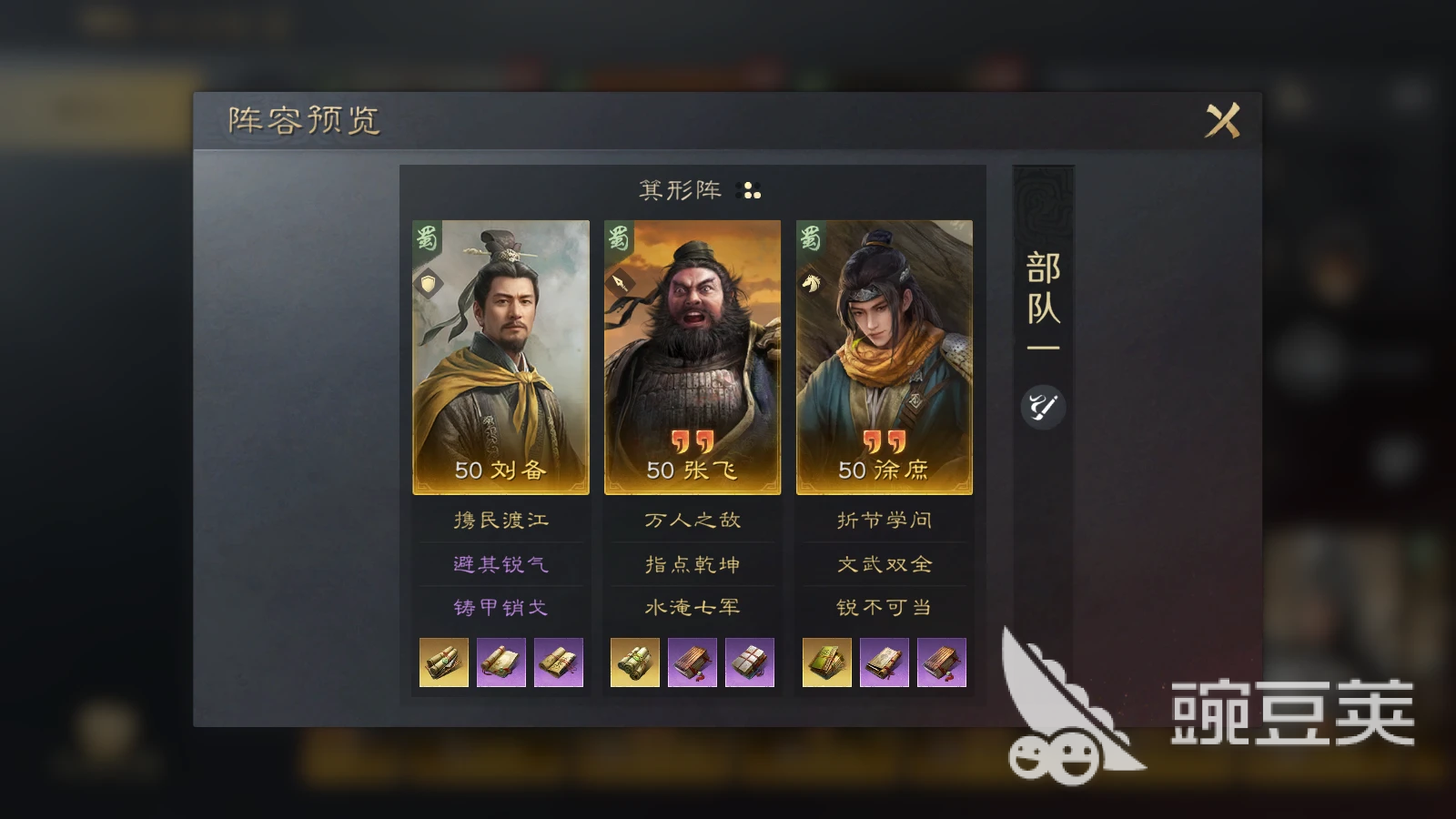Select the 刘备 hero portrait card
This screenshot has width=1456, height=819.
(x=501, y=358)
